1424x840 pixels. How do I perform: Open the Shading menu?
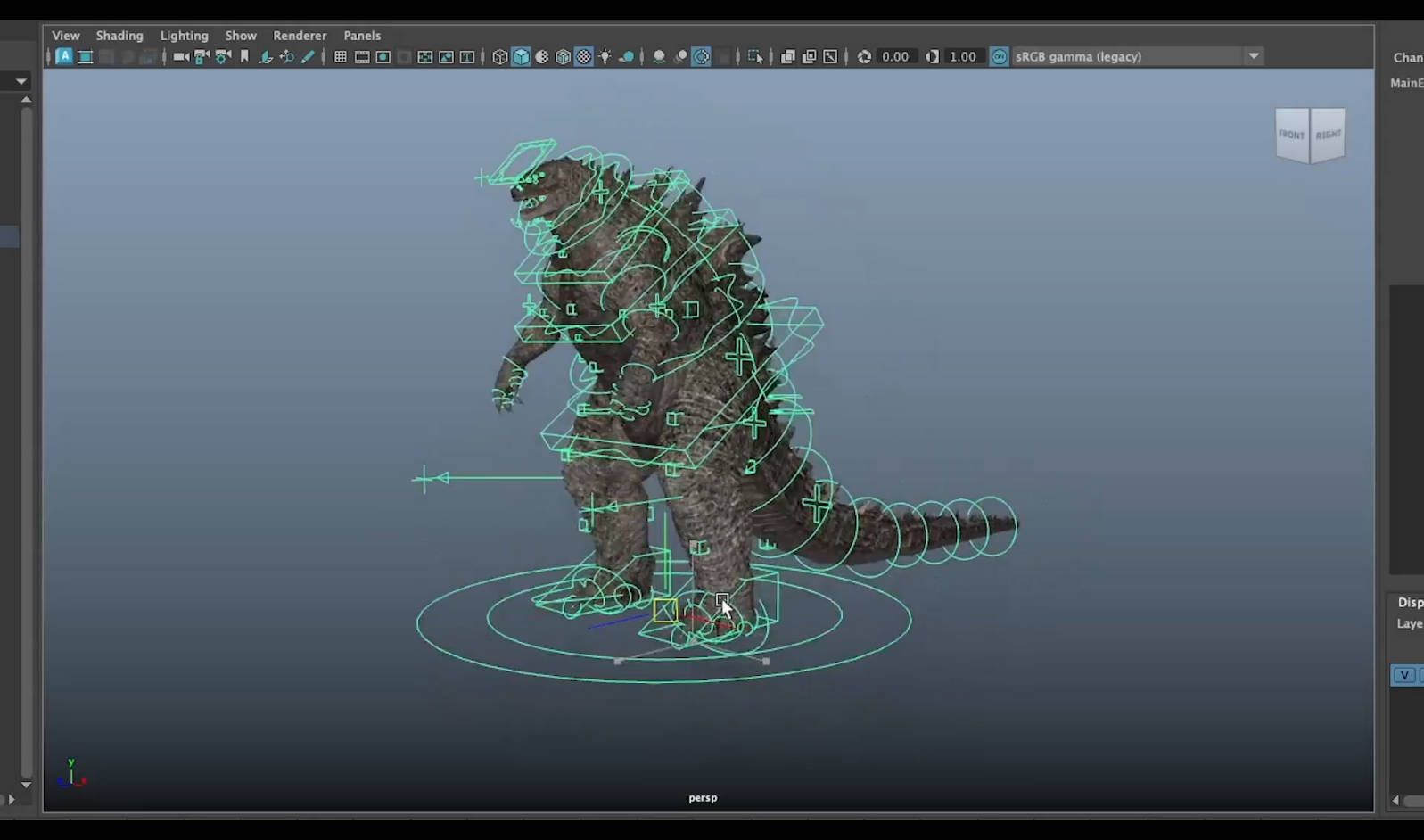tap(119, 36)
